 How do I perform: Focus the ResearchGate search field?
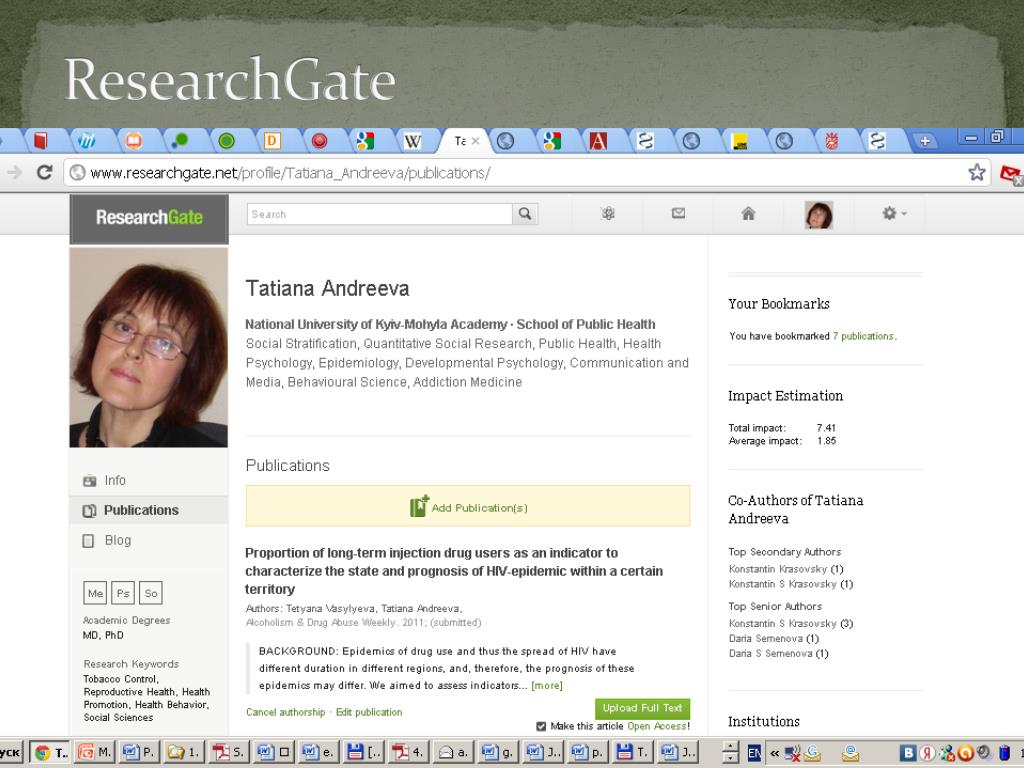(379, 214)
